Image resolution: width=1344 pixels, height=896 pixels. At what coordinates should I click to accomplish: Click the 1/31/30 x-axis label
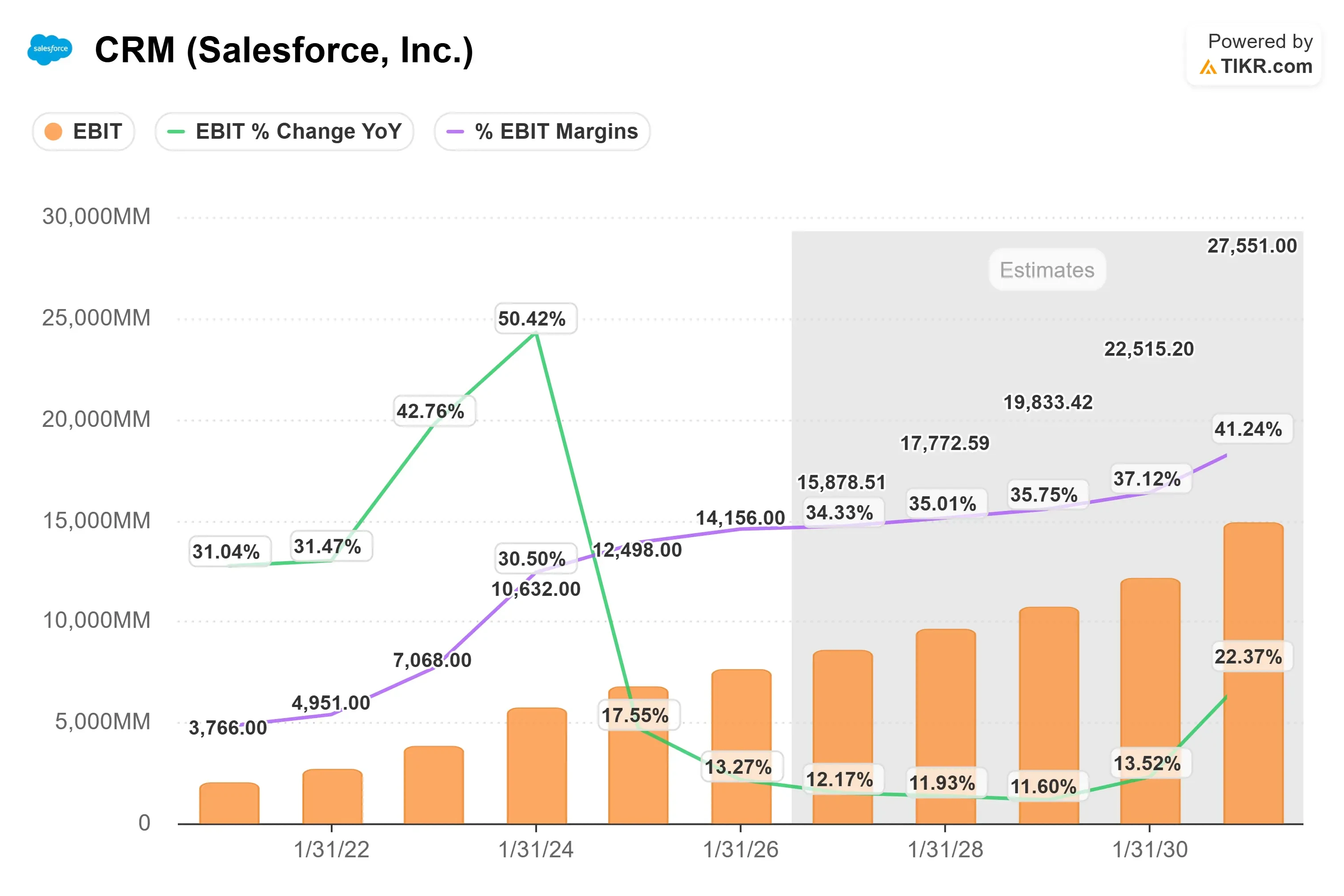click(x=1150, y=850)
